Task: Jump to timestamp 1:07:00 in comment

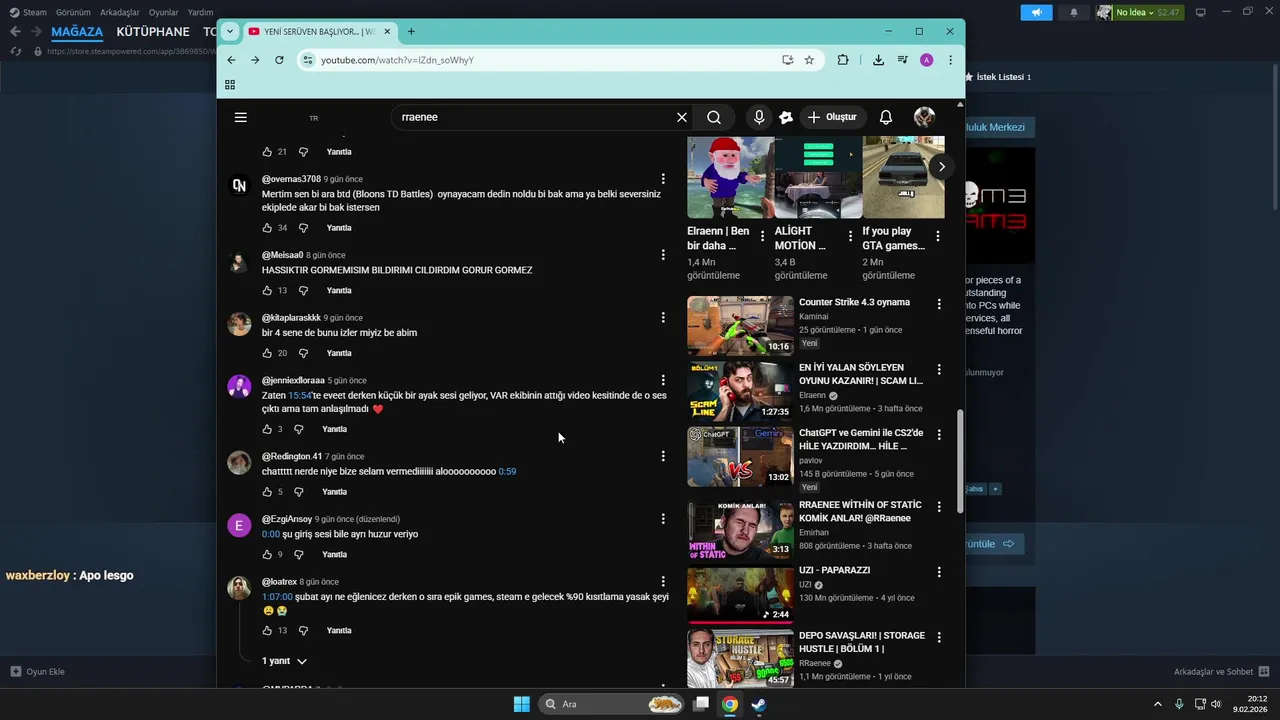Action: (277, 597)
